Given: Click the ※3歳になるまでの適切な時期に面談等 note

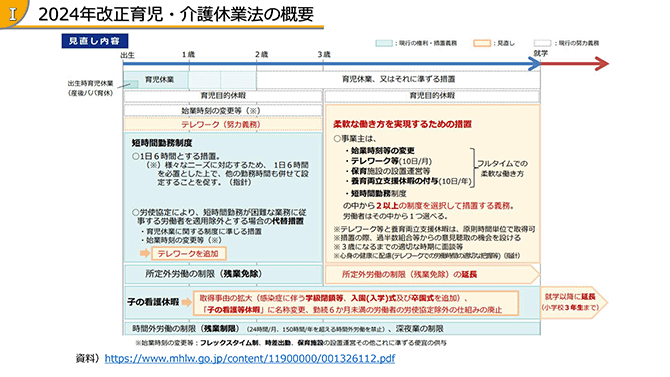Looking at the screenshot, I should [x=398, y=247].
